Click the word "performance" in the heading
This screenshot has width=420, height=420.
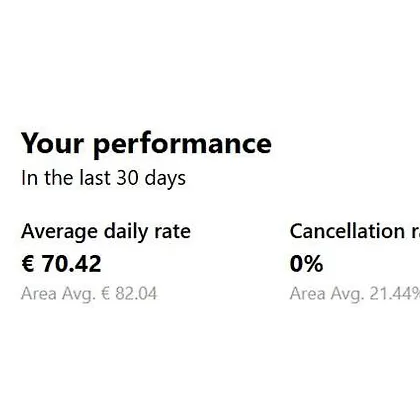click(x=182, y=146)
